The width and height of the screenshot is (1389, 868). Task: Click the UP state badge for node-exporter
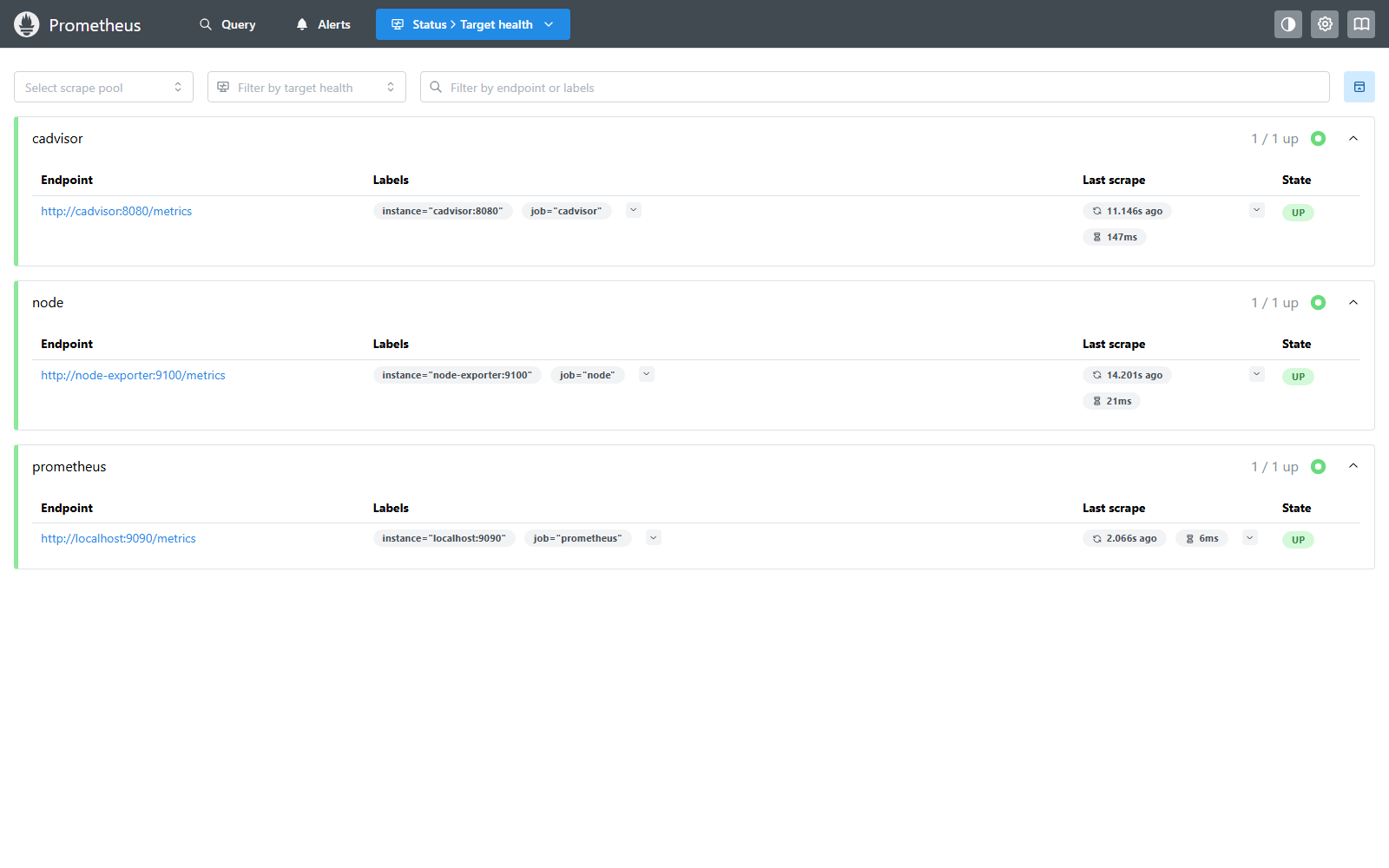pos(1298,377)
